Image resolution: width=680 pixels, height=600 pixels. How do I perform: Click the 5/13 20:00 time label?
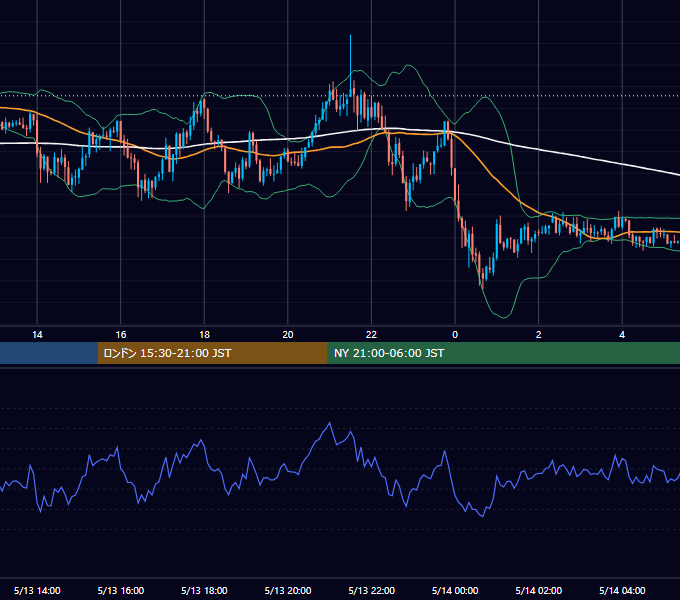click(x=288, y=590)
